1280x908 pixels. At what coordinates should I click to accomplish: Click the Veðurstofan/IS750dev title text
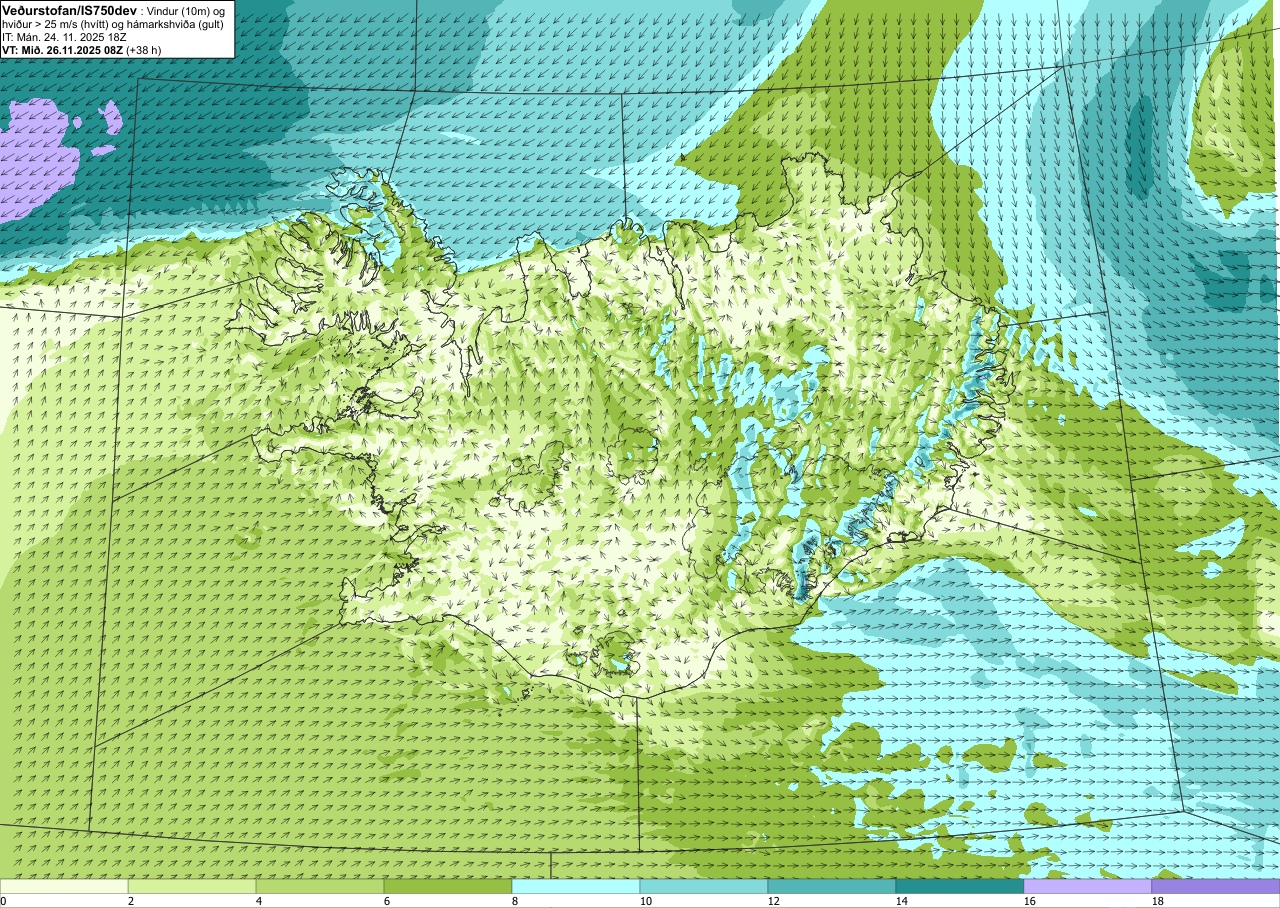(x=69, y=9)
